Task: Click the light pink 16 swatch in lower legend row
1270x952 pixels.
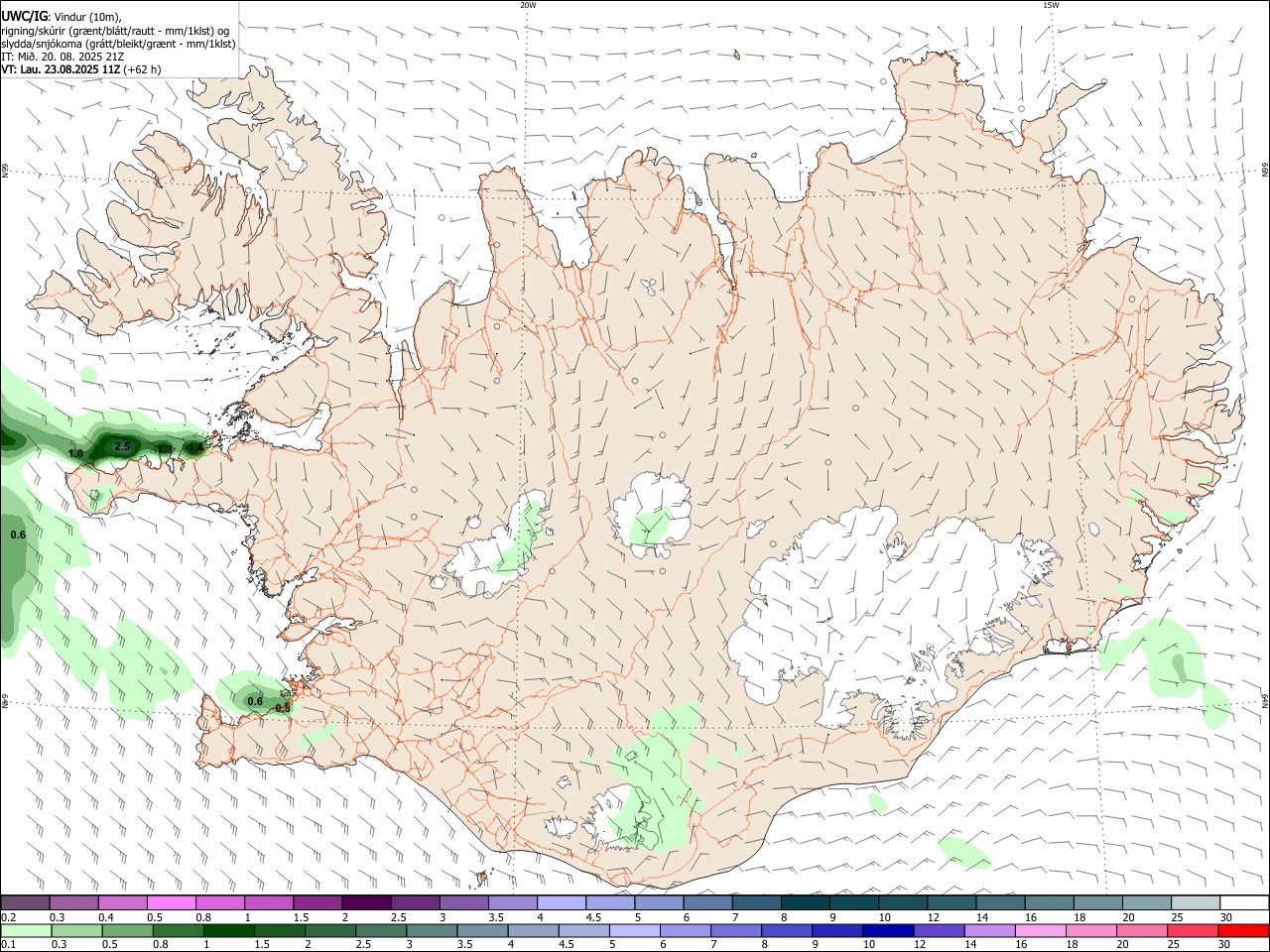Action: coord(1040,931)
